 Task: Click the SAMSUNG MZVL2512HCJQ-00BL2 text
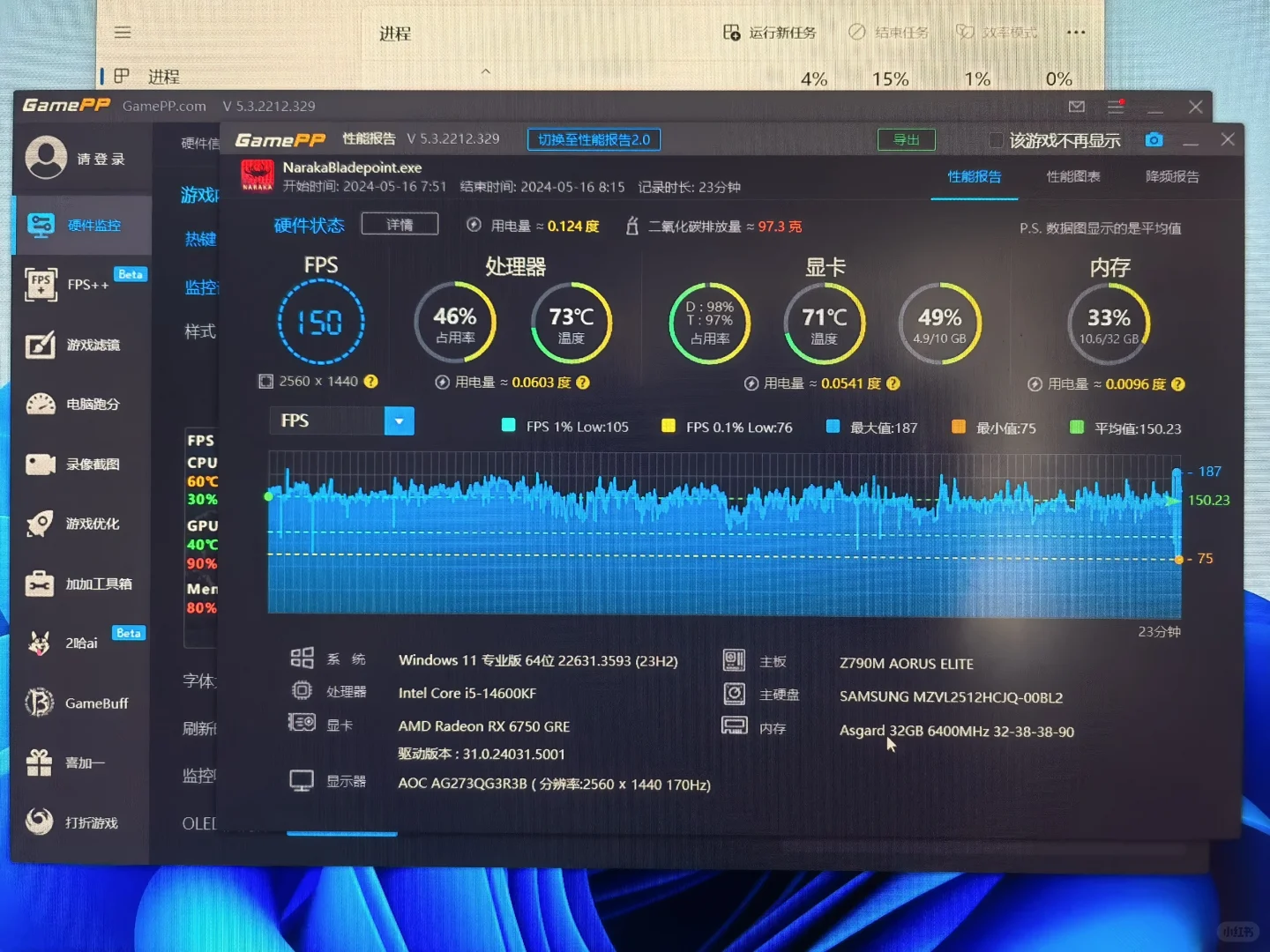(951, 697)
